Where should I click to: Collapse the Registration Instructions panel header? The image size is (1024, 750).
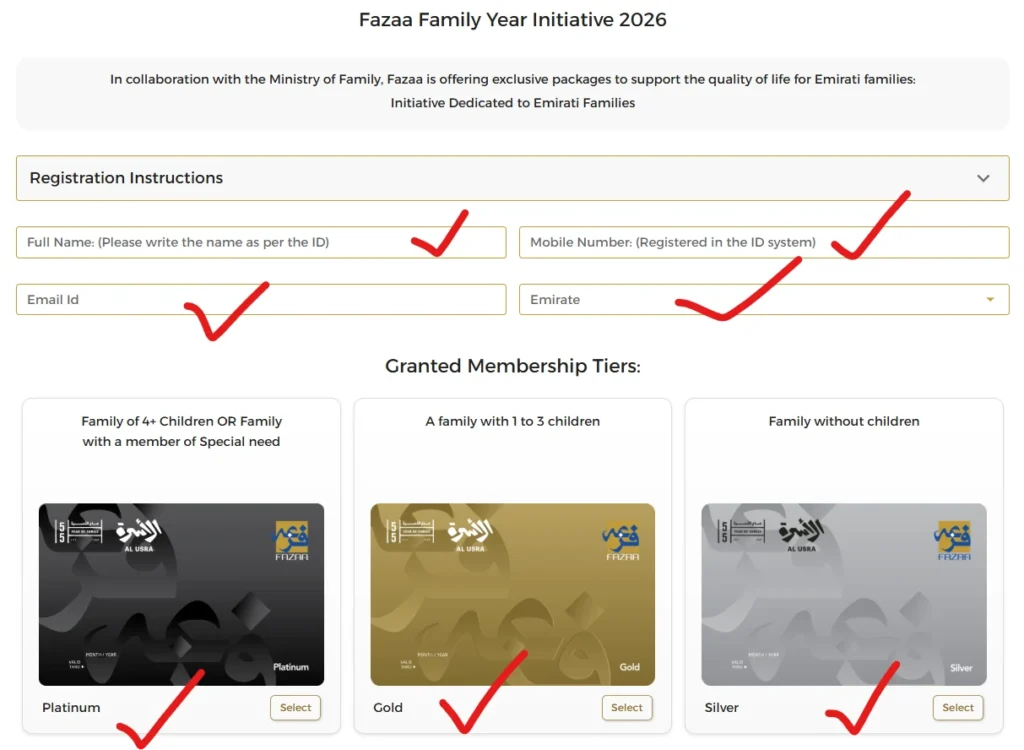click(512, 178)
